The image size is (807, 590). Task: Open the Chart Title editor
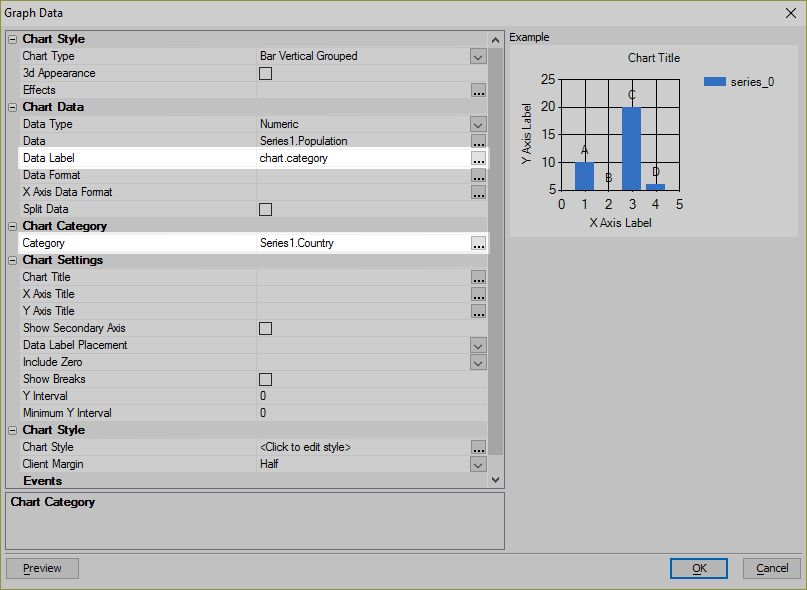click(x=478, y=277)
